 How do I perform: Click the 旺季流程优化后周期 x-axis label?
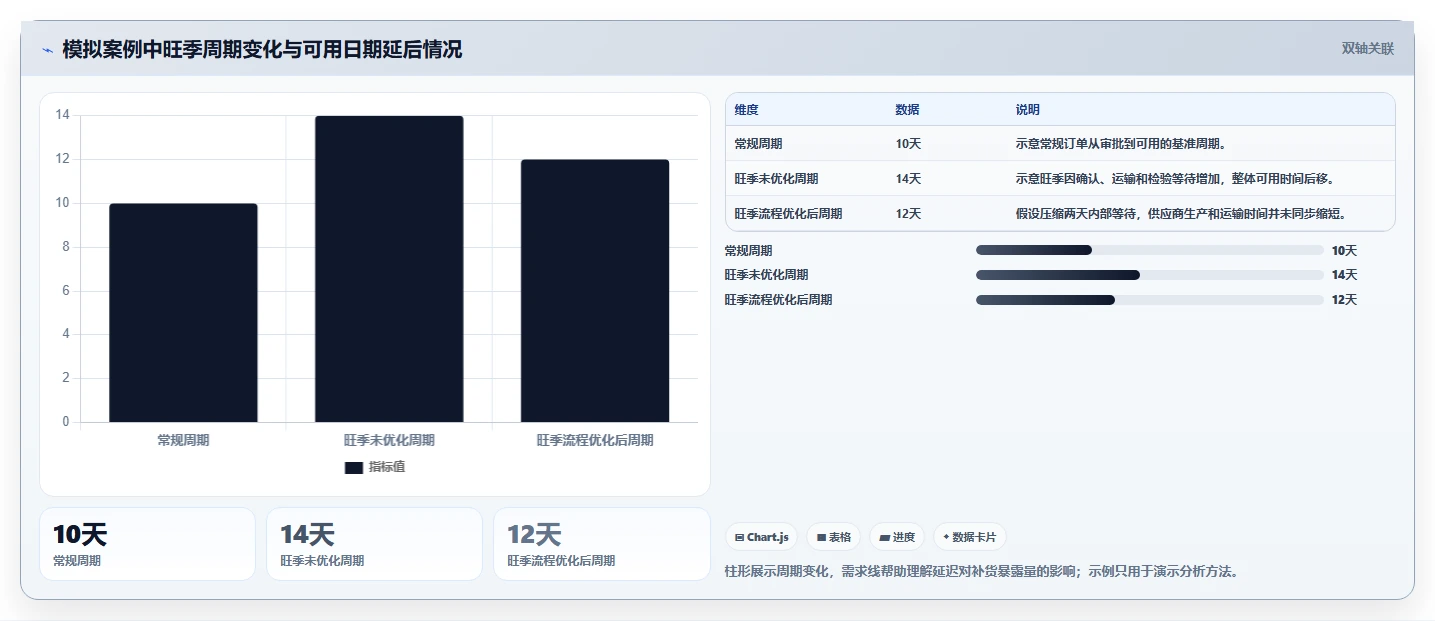pyautogui.click(x=595, y=440)
